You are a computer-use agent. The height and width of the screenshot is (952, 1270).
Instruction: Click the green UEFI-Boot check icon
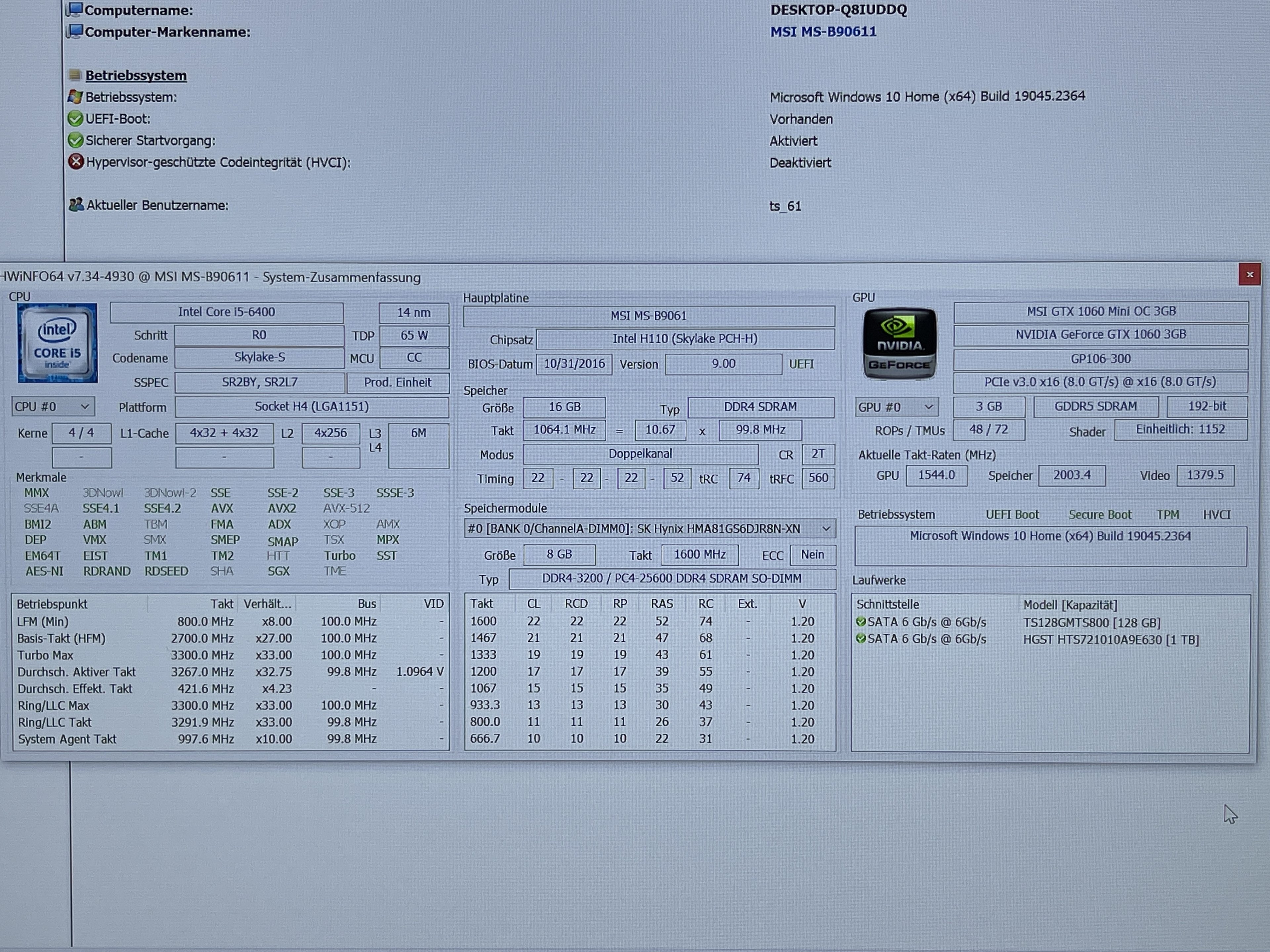click(75, 119)
